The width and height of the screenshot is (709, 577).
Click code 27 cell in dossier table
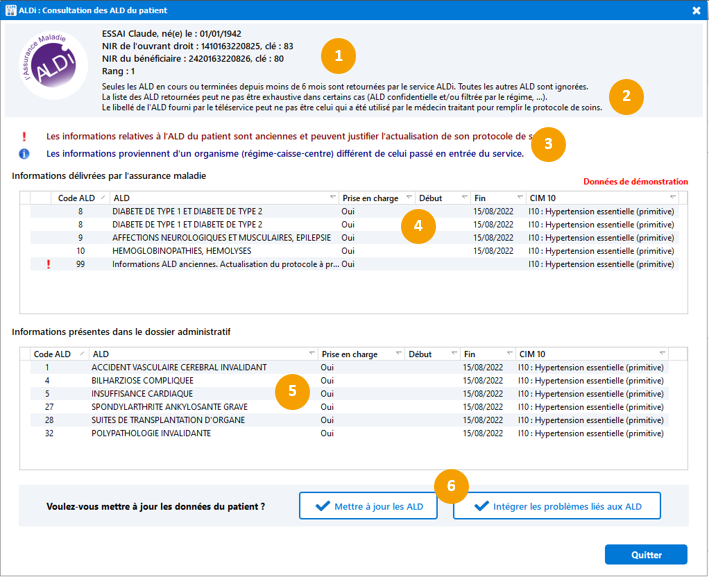49,407
